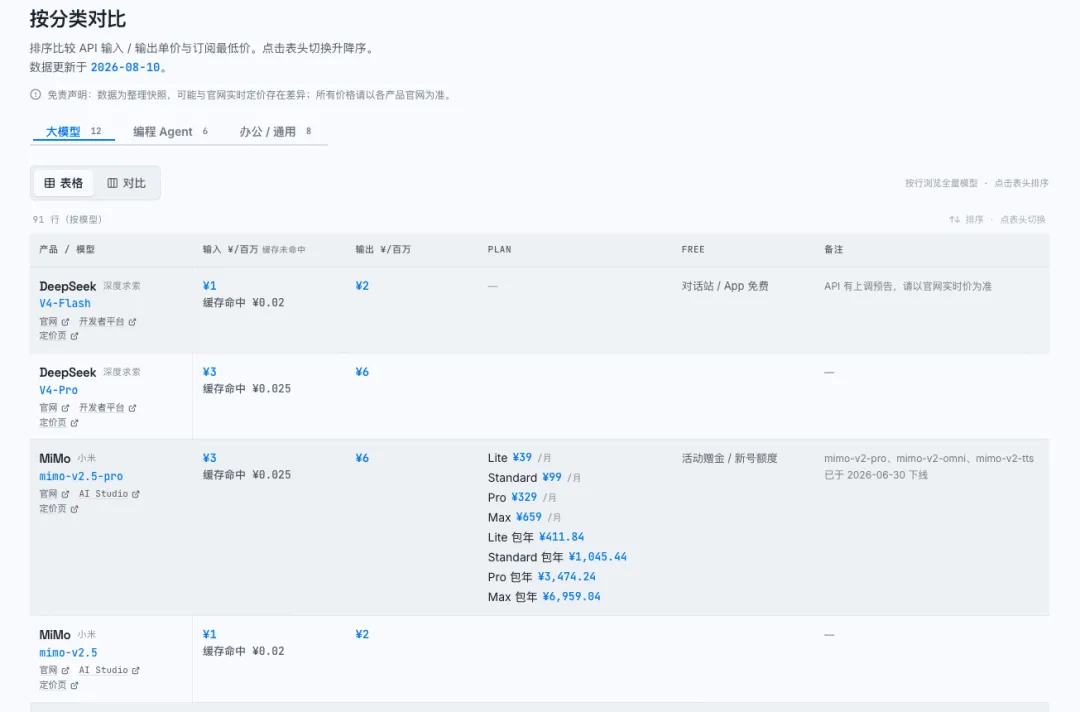Open 定价页 link in mimo-v2.5 row
The width and height of the screenshot is (1080, 712).
[59, 685]
